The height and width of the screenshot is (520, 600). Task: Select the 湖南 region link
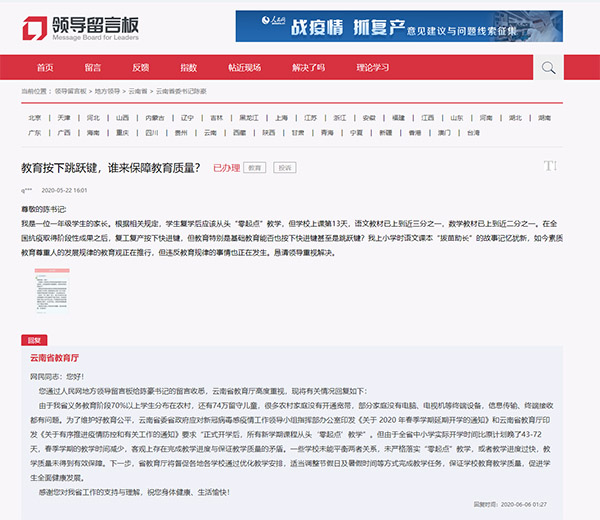point(544,118)
